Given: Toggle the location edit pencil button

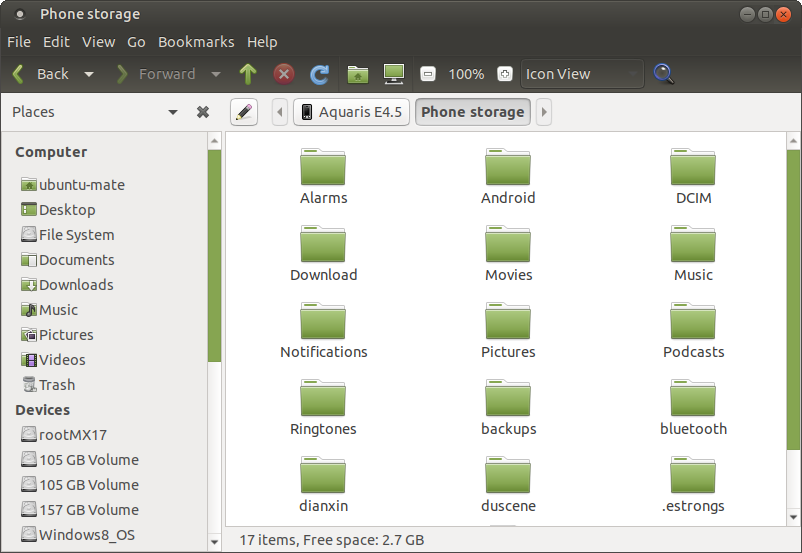Looking at the screenshot, I should coord(244,112).
